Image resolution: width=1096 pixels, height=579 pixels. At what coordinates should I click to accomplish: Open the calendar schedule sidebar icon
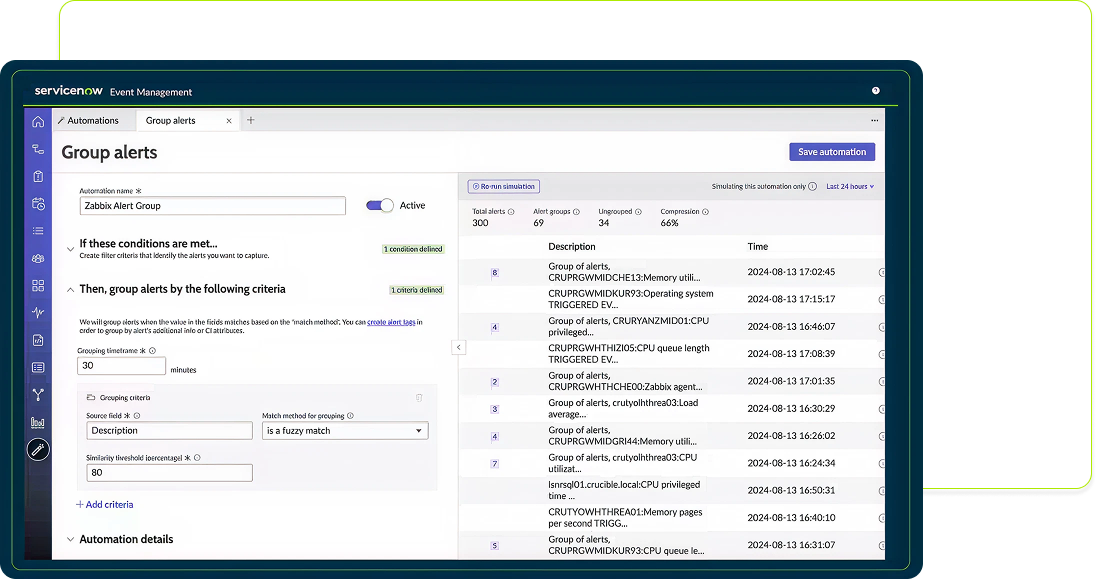(x=38, y=204)
